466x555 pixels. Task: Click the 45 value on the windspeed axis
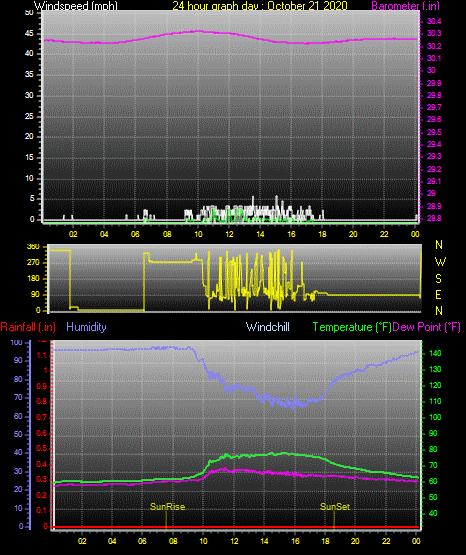coord(29,34)
